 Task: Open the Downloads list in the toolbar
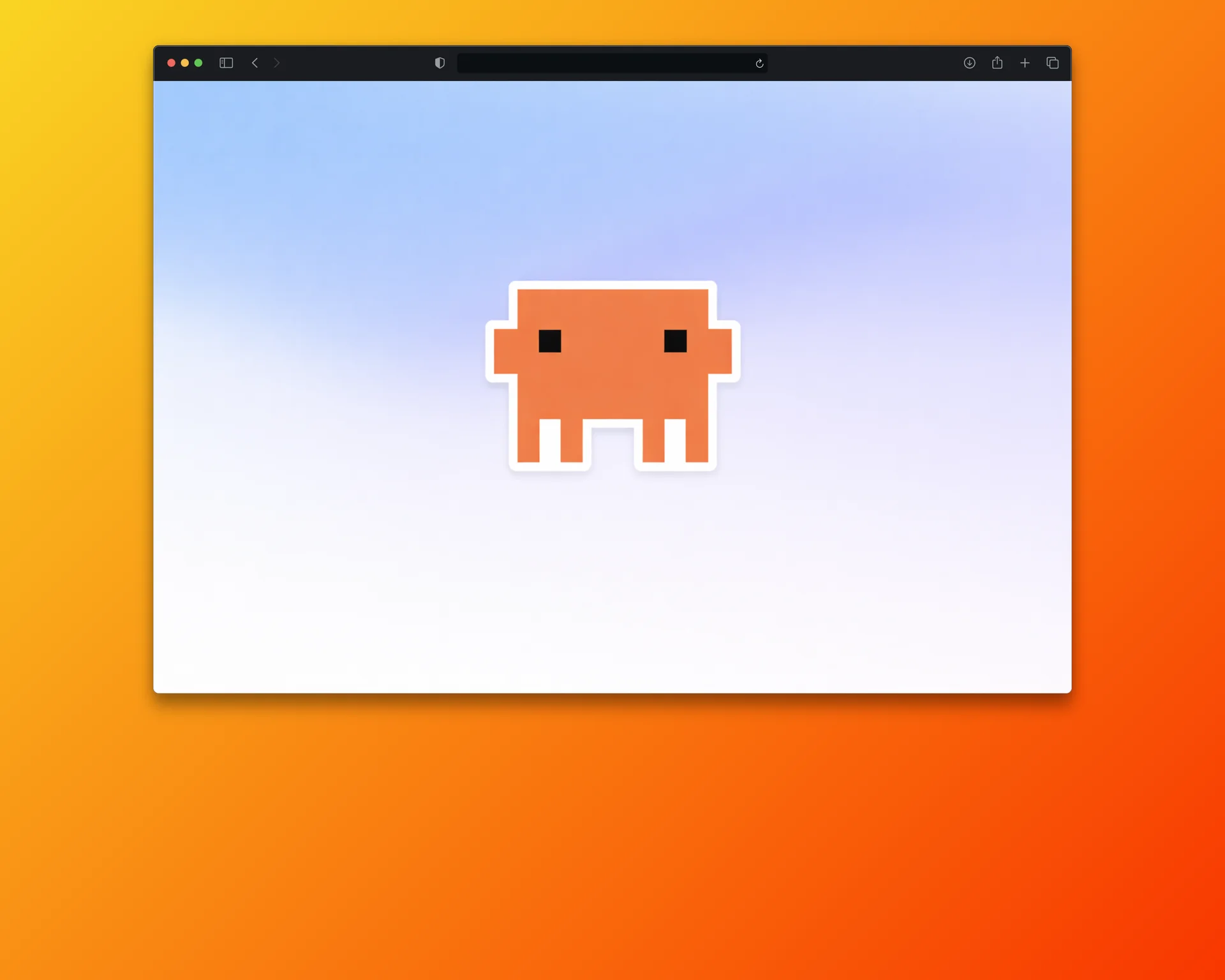[969, 63]
